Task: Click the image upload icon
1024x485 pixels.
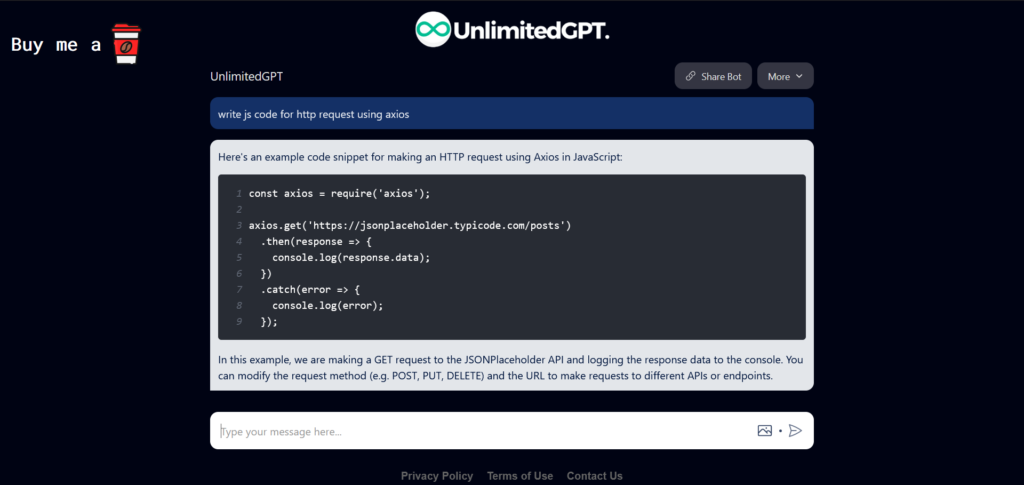Action: (x=764, y=431)
